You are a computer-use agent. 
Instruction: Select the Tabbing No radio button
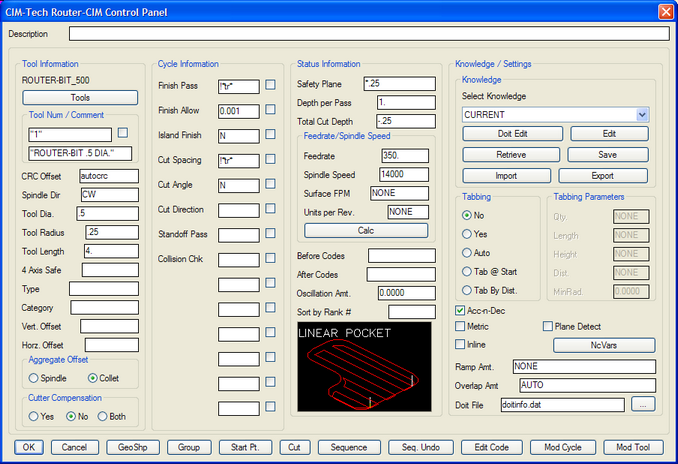(467, 215)
